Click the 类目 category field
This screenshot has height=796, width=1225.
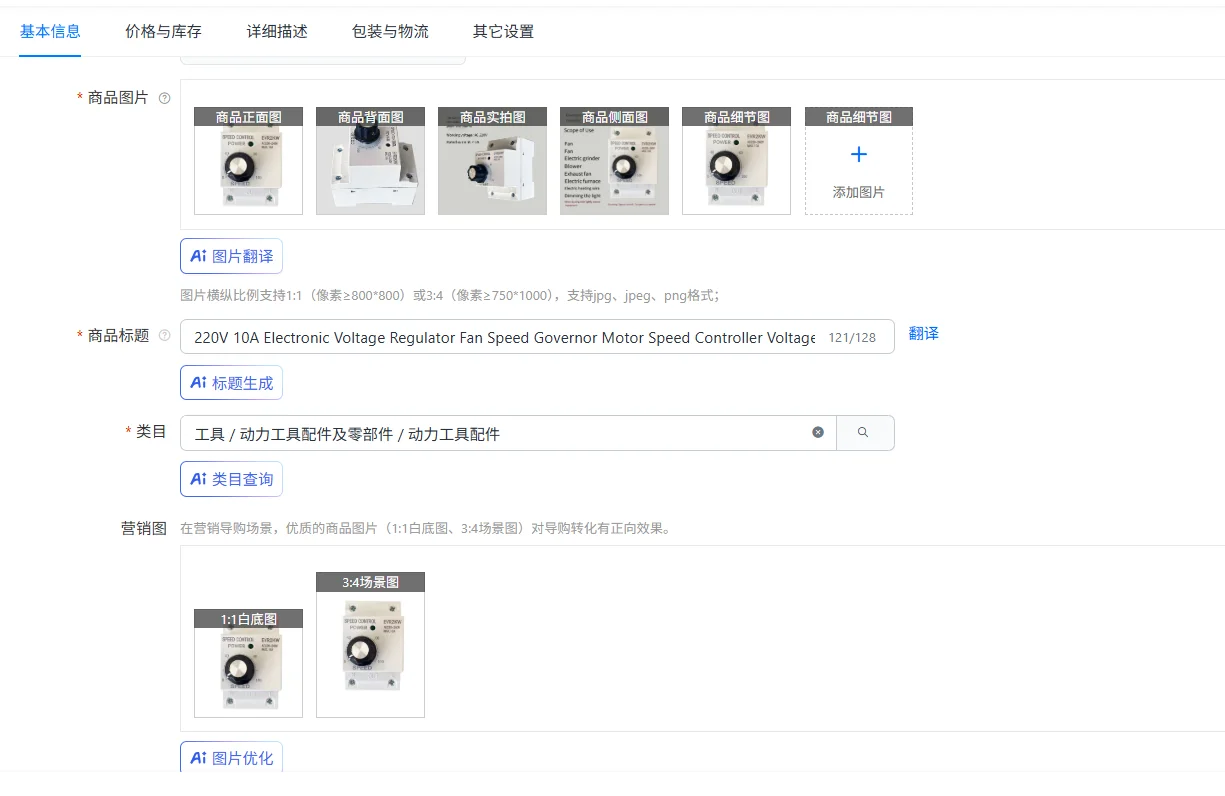[508, 433]
